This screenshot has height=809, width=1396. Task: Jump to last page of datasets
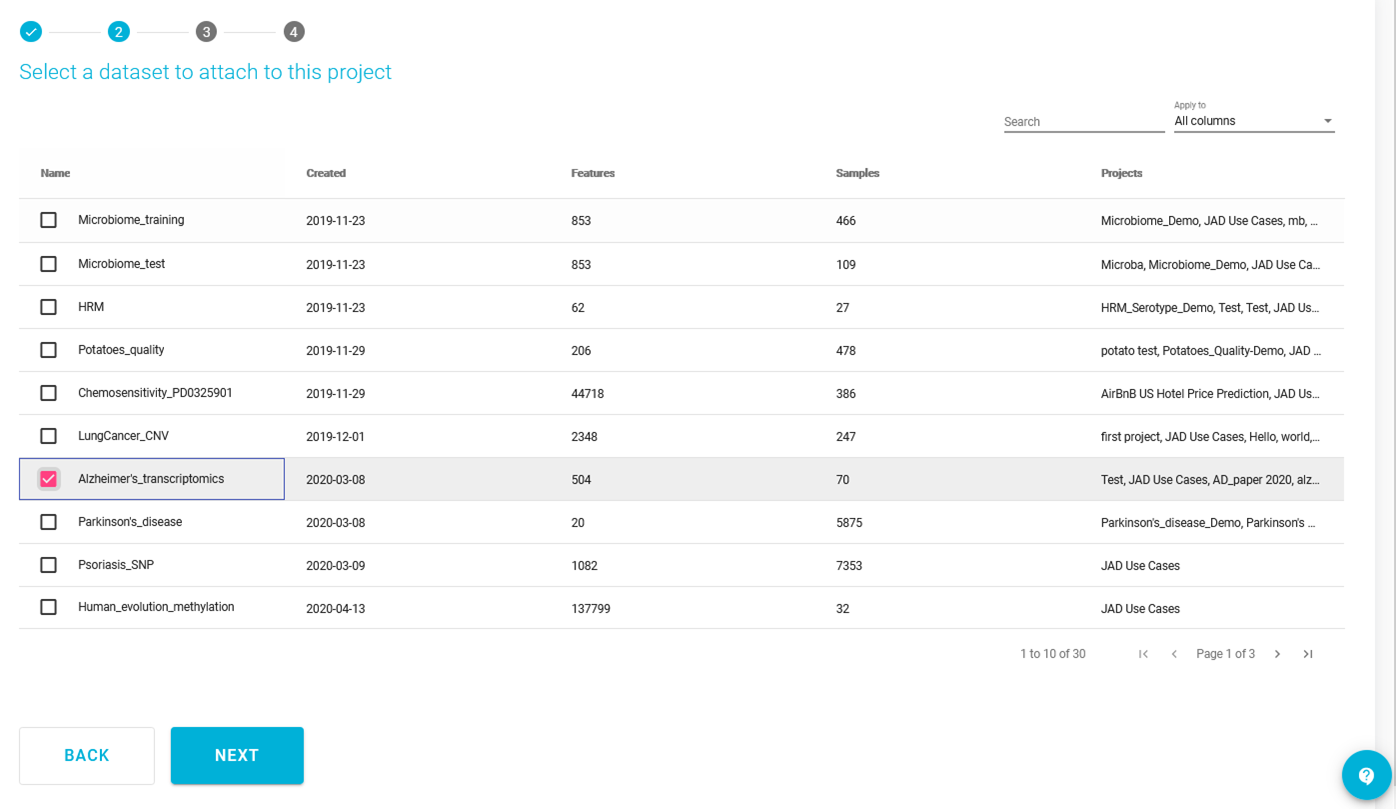[x=1308, y=654]
